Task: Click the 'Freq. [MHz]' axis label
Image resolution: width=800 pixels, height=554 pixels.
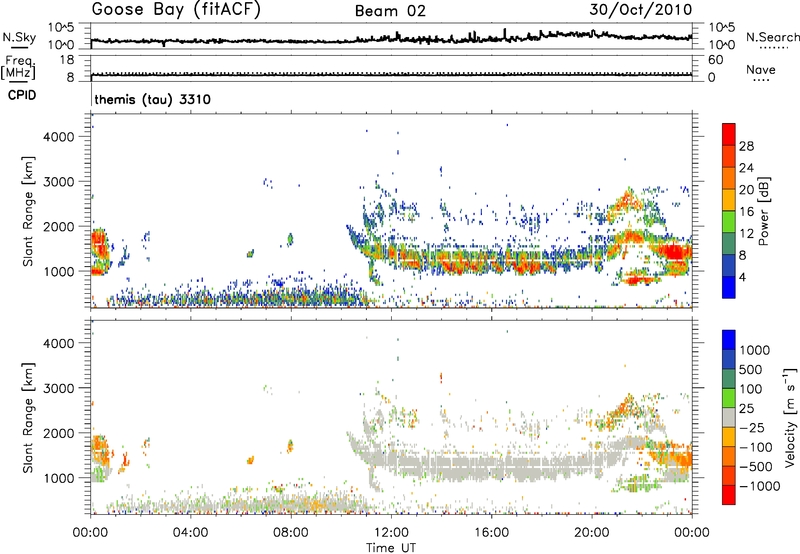Action: click(18, 68)
